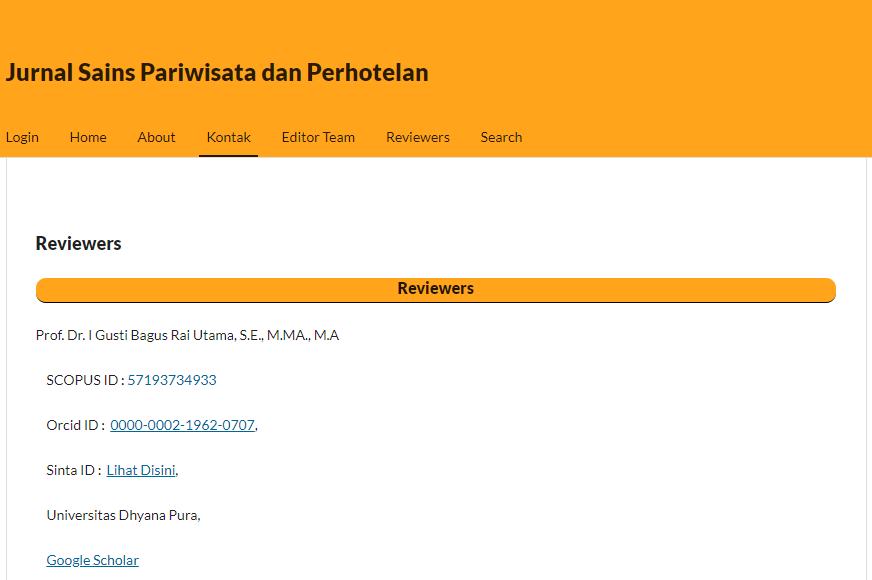Image resolution: width=872 pixels, height=580 pixels.
Task: Open the About menu item
Action: [x=156, y=137]
